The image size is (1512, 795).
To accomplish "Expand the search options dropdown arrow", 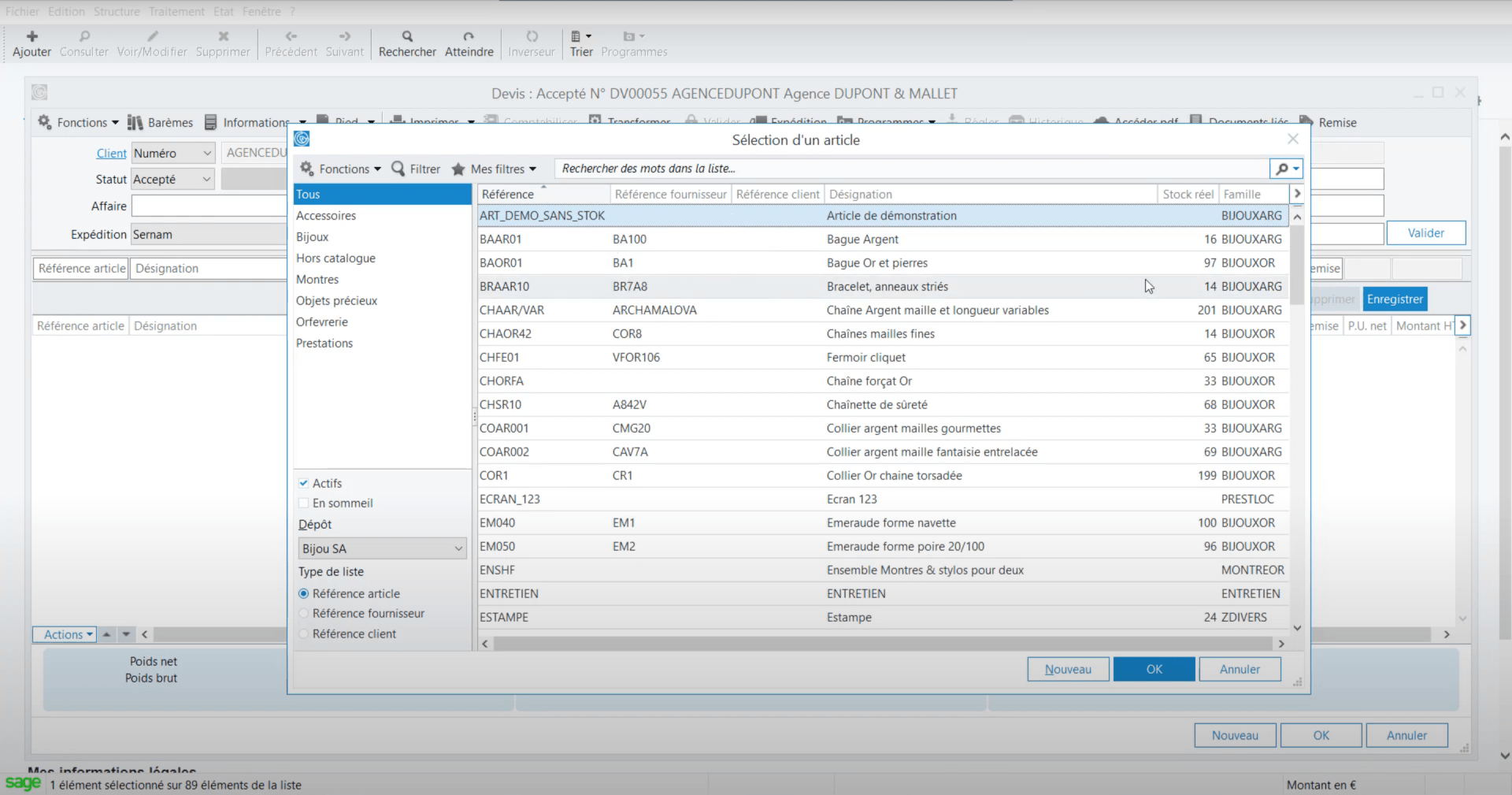I will tap(1295, 169).
